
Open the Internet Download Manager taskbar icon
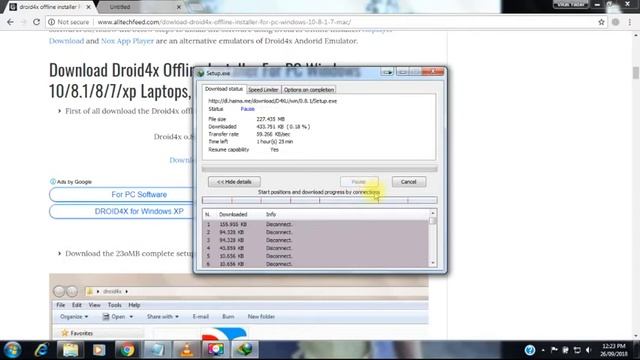coord(245,350)
